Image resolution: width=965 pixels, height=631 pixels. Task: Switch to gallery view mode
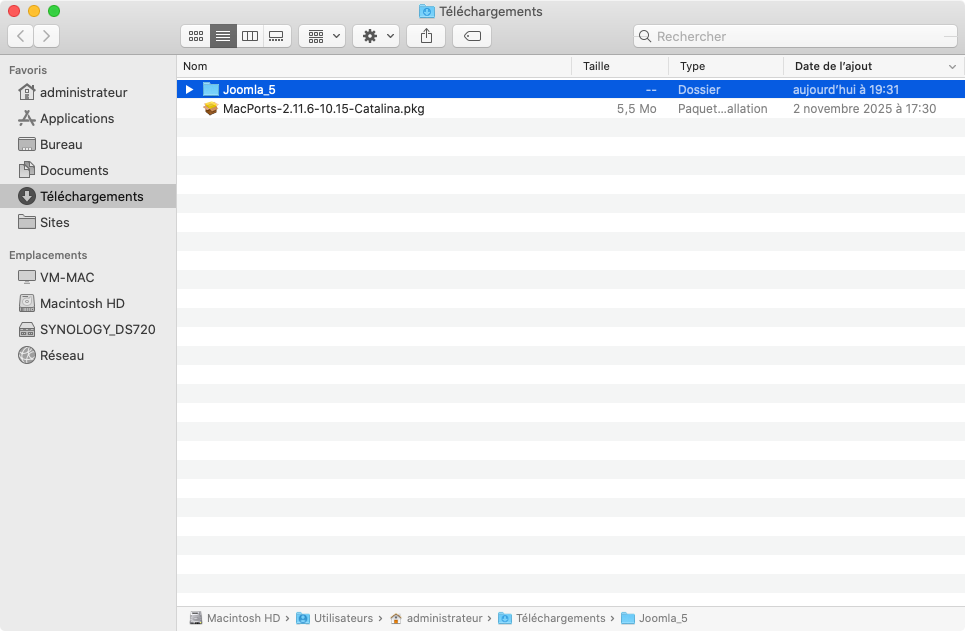tap(277, 36)
